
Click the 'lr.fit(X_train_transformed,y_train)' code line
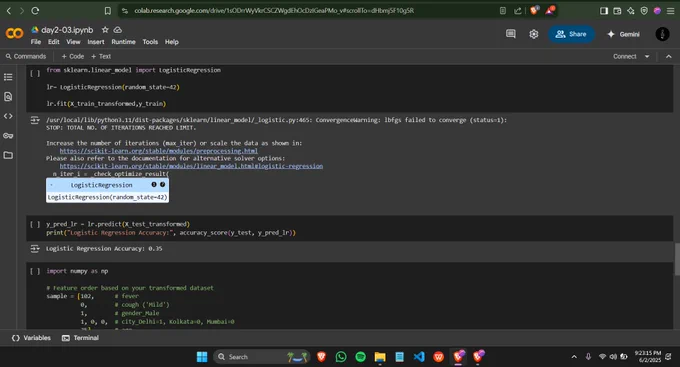pos(106,104)
